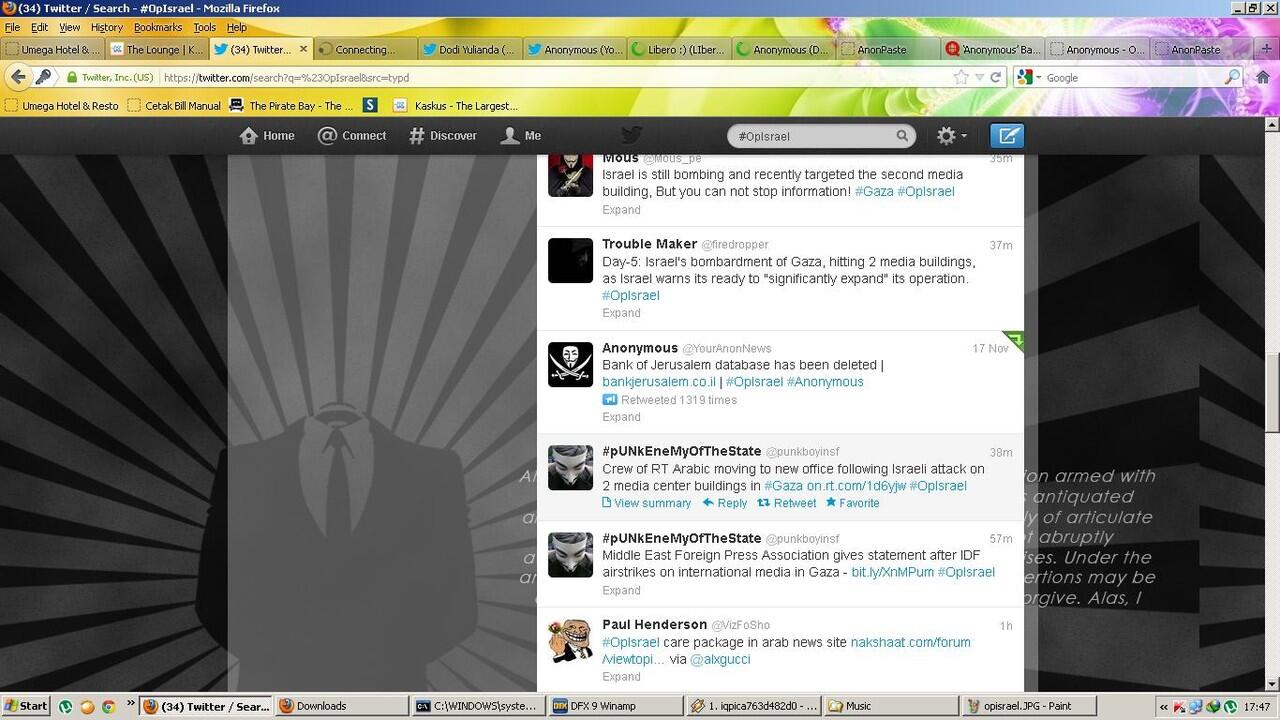
Task: Retweet the RT Arabic tweet
Action: pyautogui.click(x=787, y=503)
